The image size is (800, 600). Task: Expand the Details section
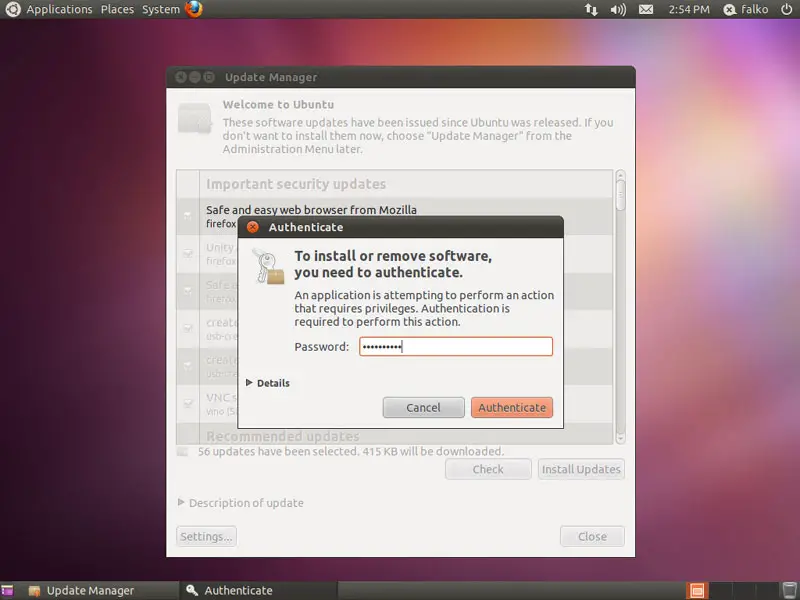(268, 383)
